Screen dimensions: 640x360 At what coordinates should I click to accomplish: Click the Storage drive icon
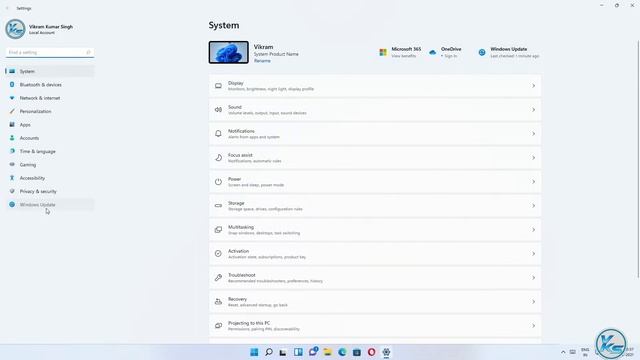[x=218, y=206]
